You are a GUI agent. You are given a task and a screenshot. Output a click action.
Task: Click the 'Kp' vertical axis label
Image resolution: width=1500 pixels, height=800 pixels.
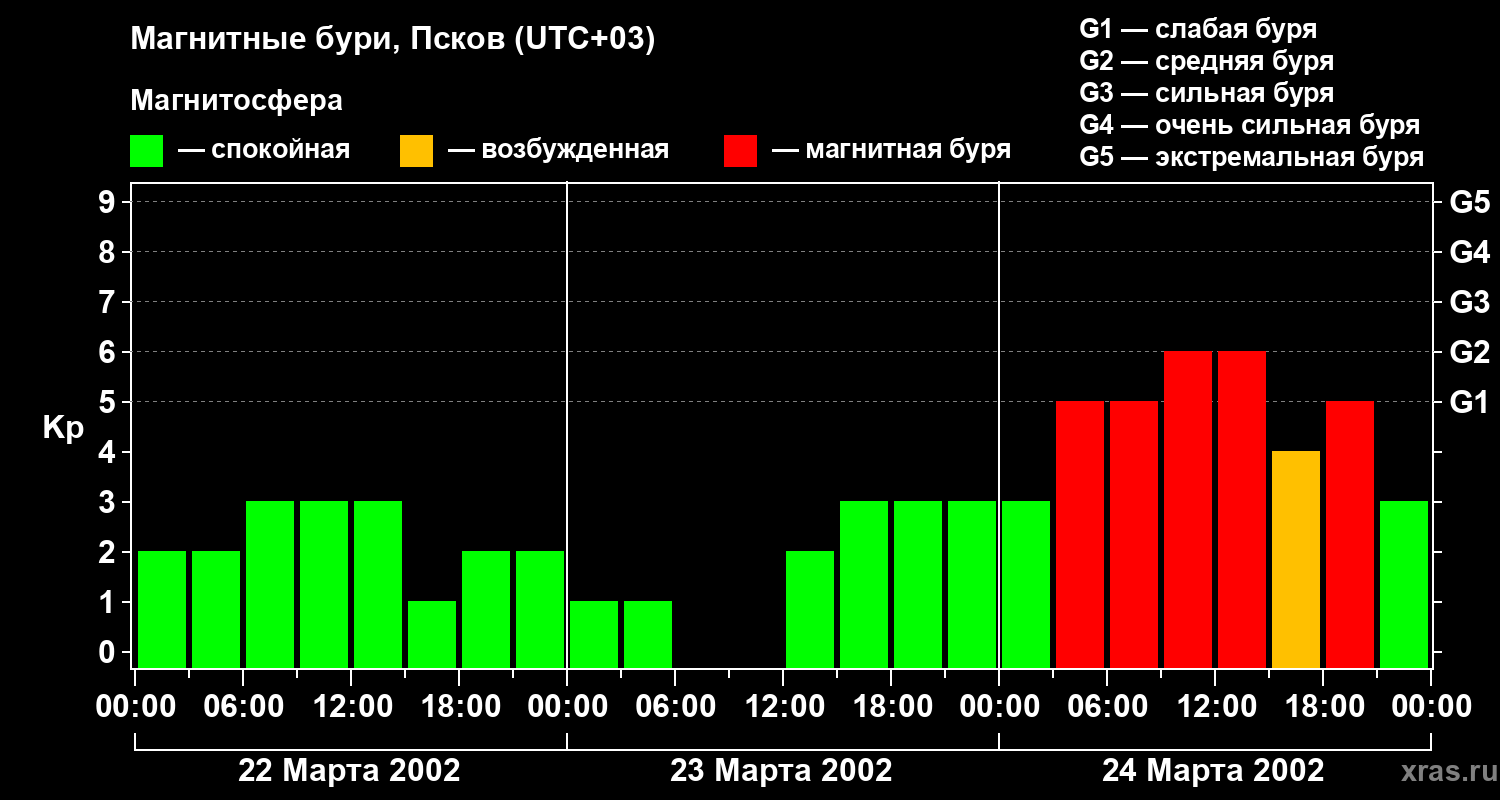[x=63, y=428]
